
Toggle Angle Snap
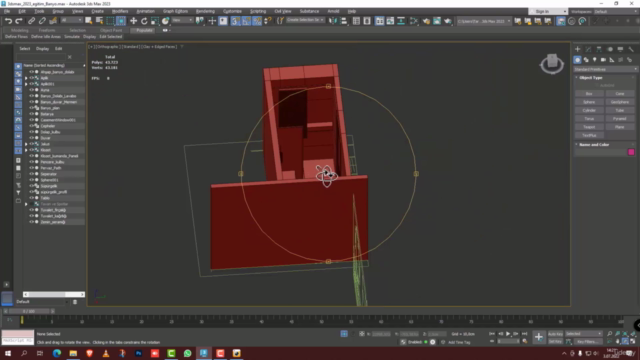click(246, 21)
